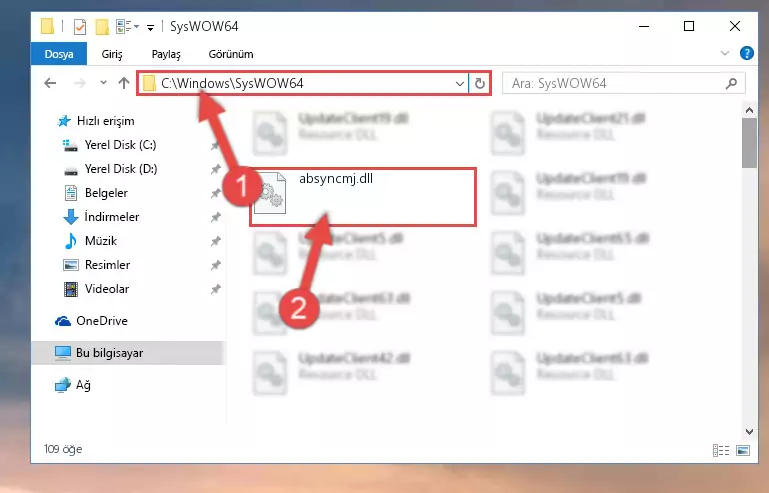
Task: Open Customize Quick Access Toolbar dropdown
Action: coord(150,27)
